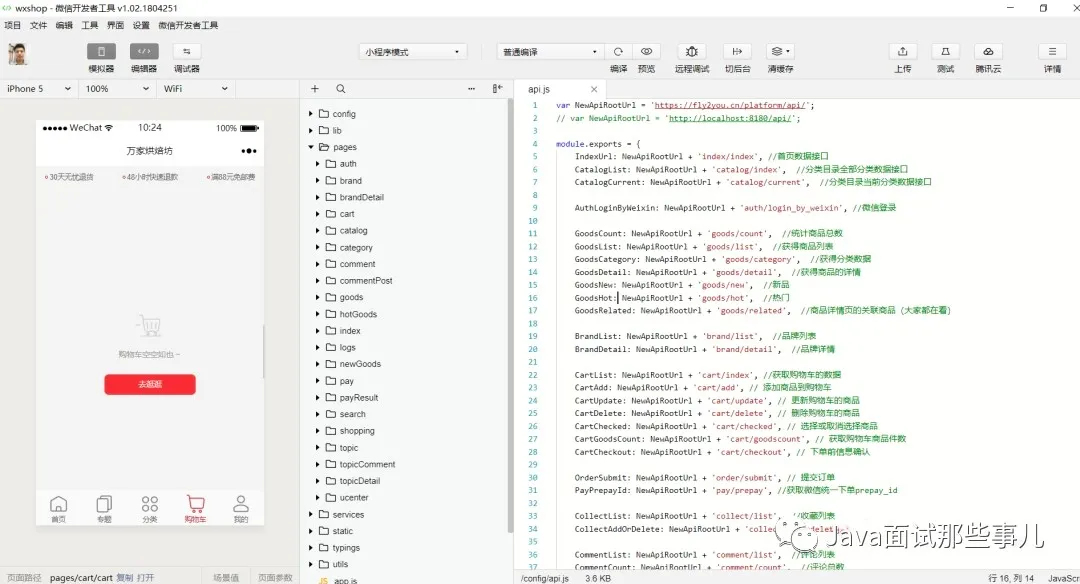Image resolution: width=1080 pixels, height=584 pixels.
Task: Open the iPhone 5 device dropdown
Action: point(38,88)
